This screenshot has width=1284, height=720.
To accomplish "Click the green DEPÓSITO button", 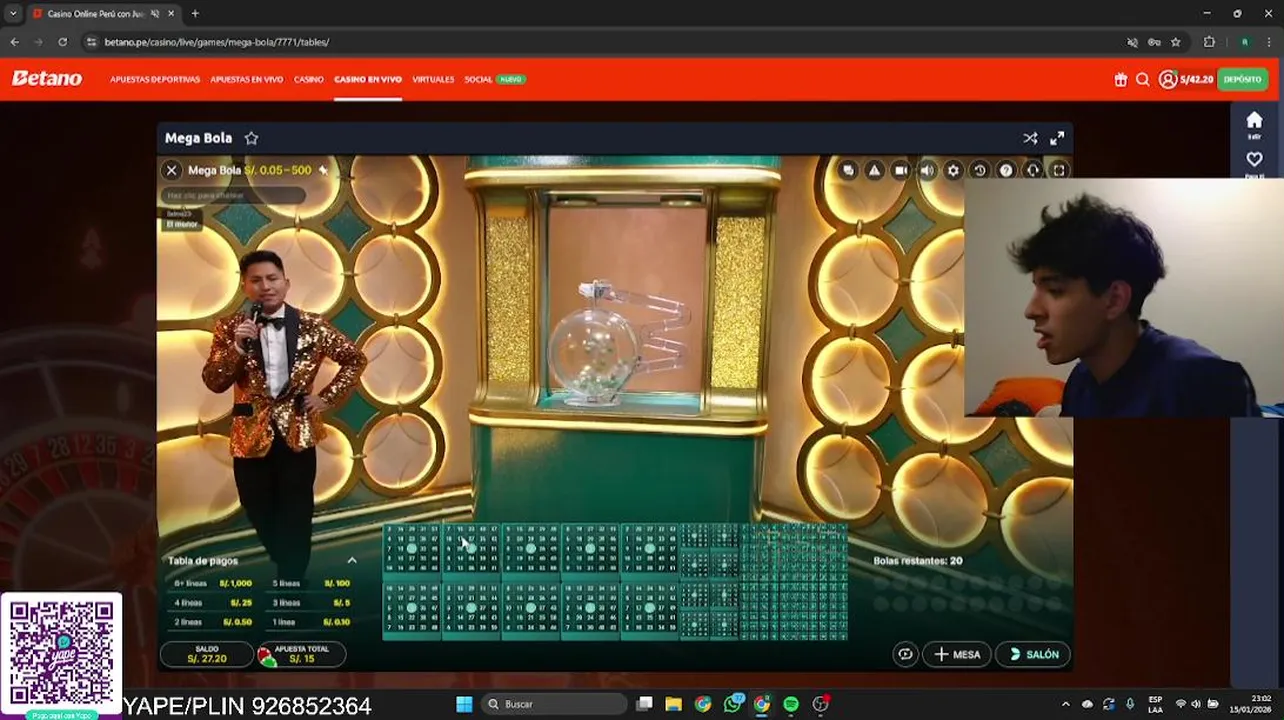I will (x=1242, y=79).
